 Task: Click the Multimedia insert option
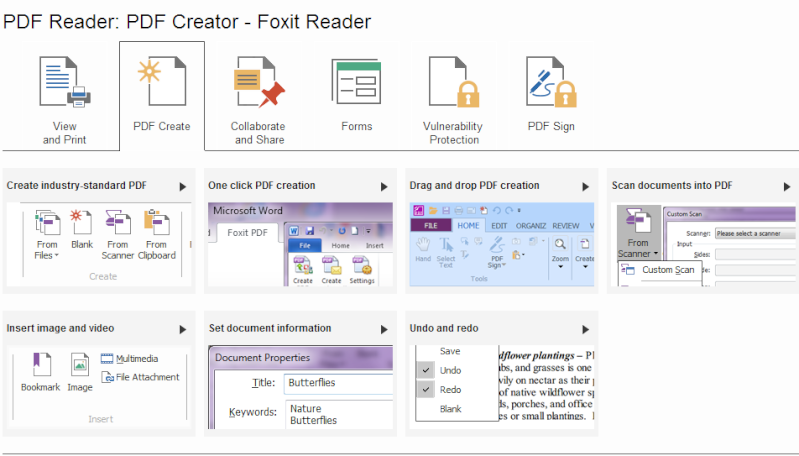click(x=129, y=359)
